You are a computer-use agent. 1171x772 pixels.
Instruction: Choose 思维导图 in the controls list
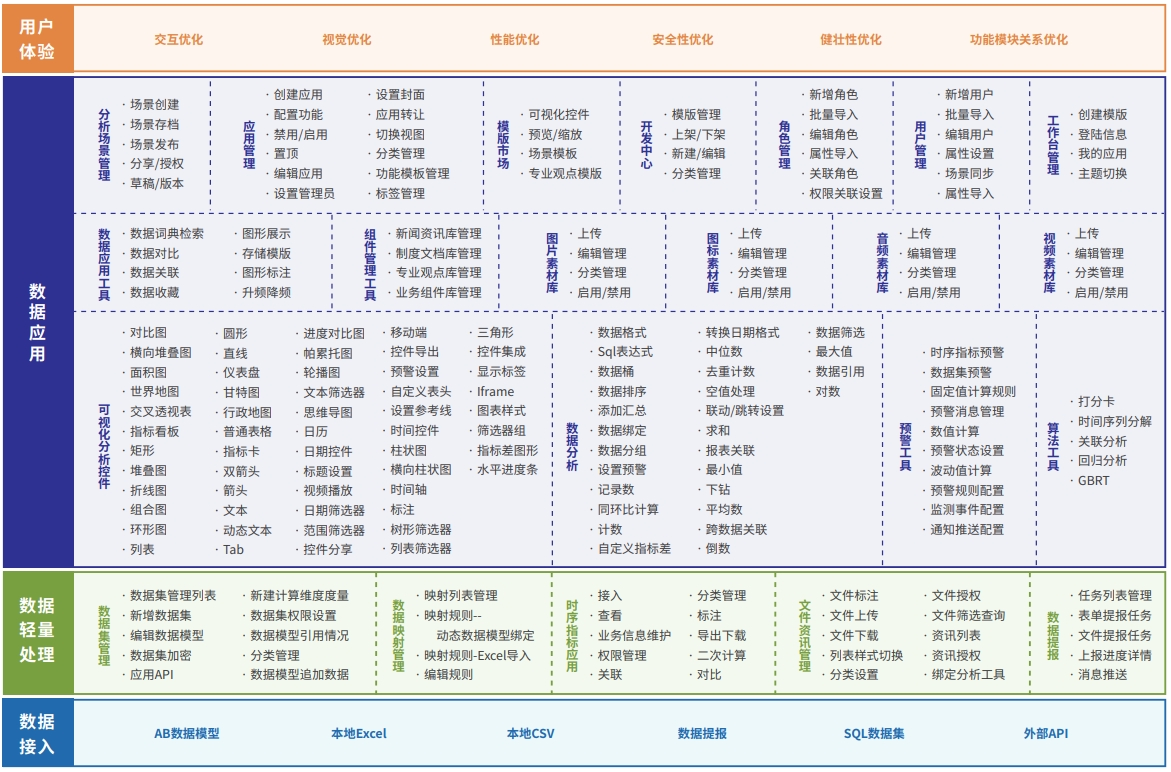pos(328,412)
